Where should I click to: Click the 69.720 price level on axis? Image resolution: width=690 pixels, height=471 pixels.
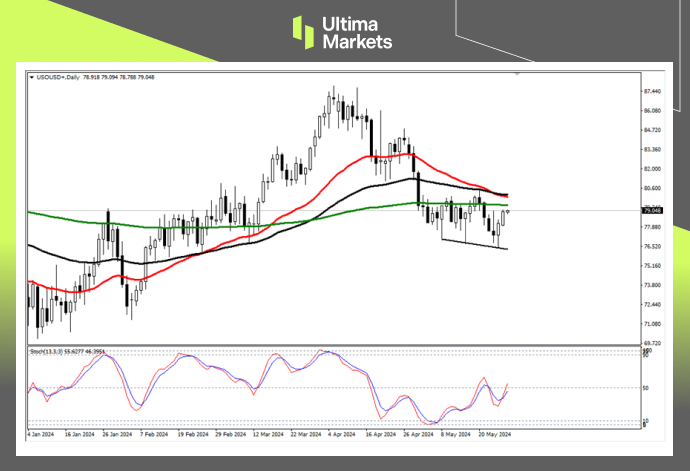click(x=651, y=343)
